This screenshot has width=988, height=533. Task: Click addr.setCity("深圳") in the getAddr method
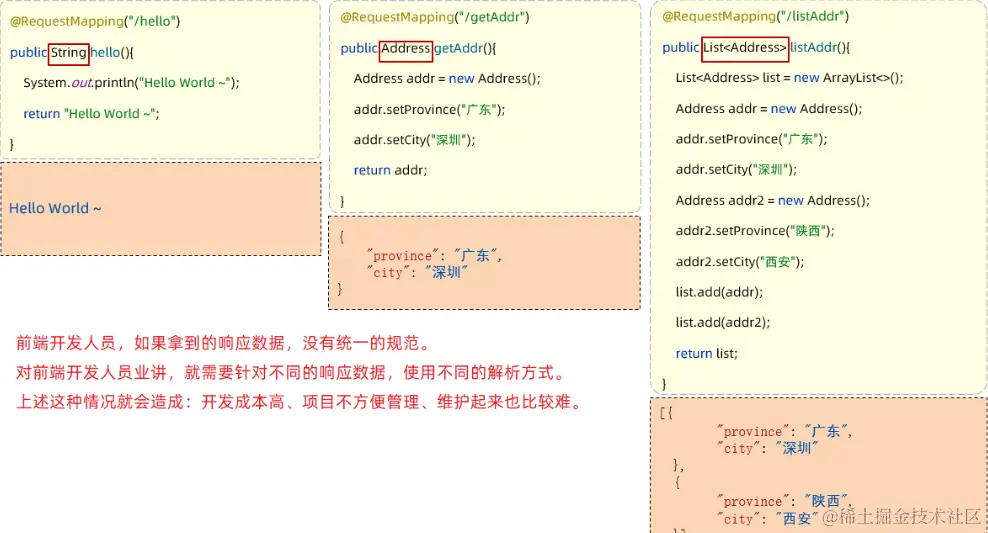(x=414, y=140)
